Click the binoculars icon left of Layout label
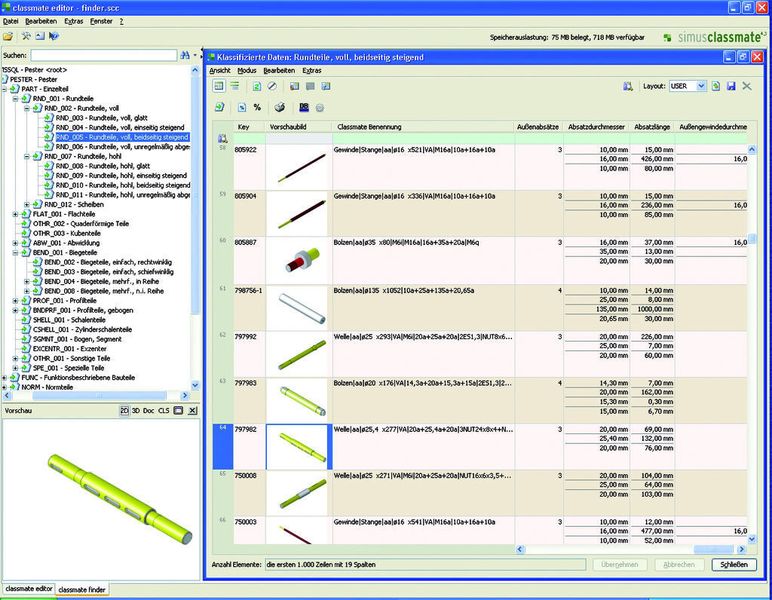Screen dimensions: 772x600 (628, 86)
